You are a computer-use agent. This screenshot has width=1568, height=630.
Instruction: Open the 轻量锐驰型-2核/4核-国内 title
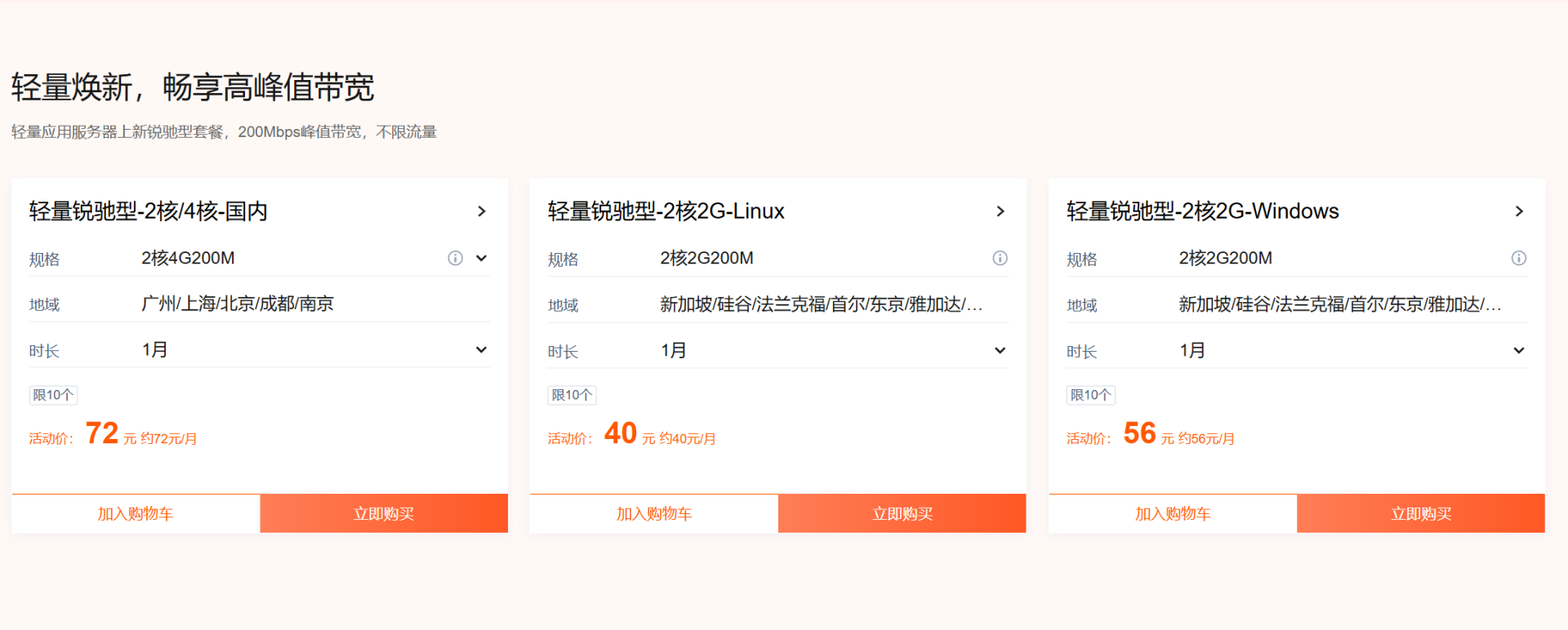point(149,211)
